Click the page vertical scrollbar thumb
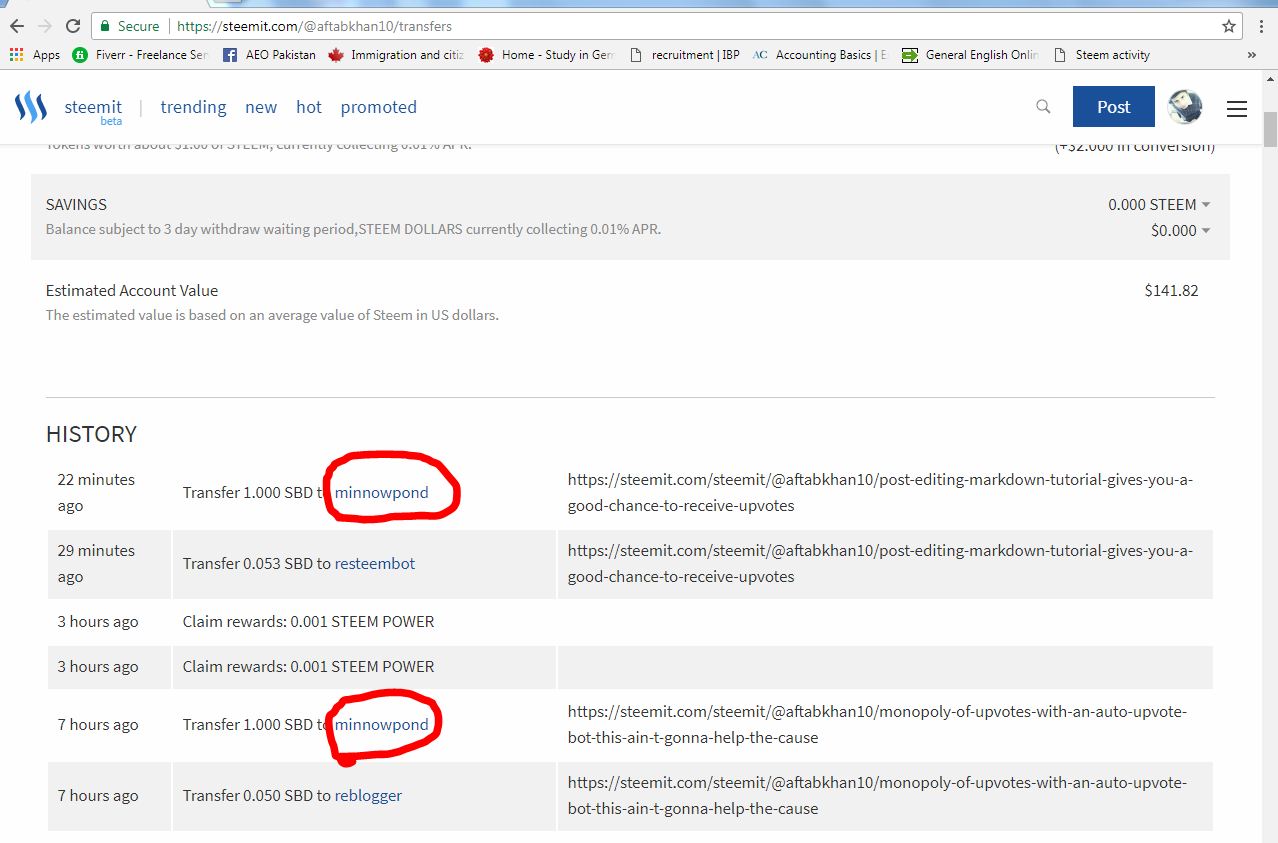This screenshot has width=1278, height=843. (1270, 129)
